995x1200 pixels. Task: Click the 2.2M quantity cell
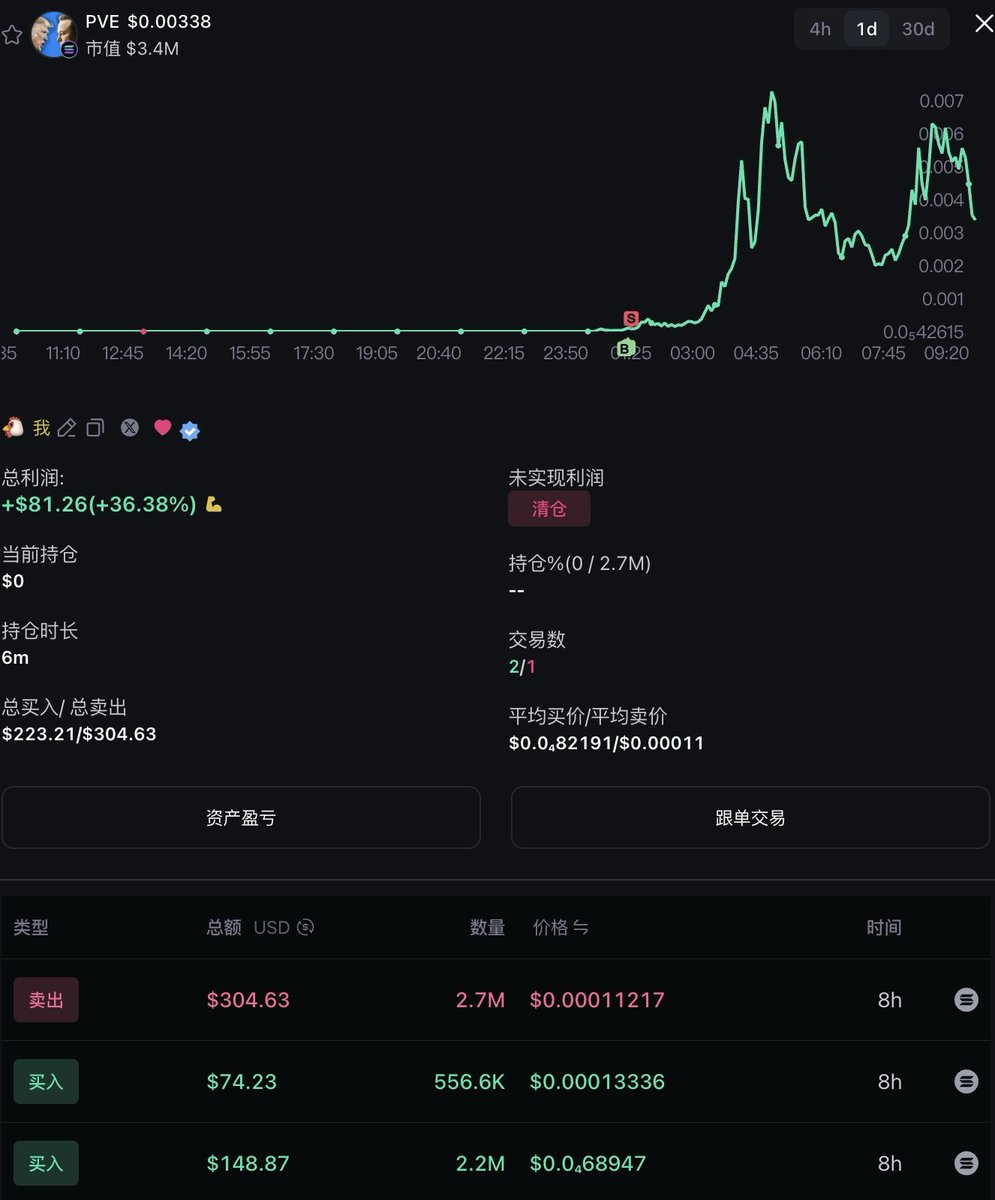(x=482, y=1164)
